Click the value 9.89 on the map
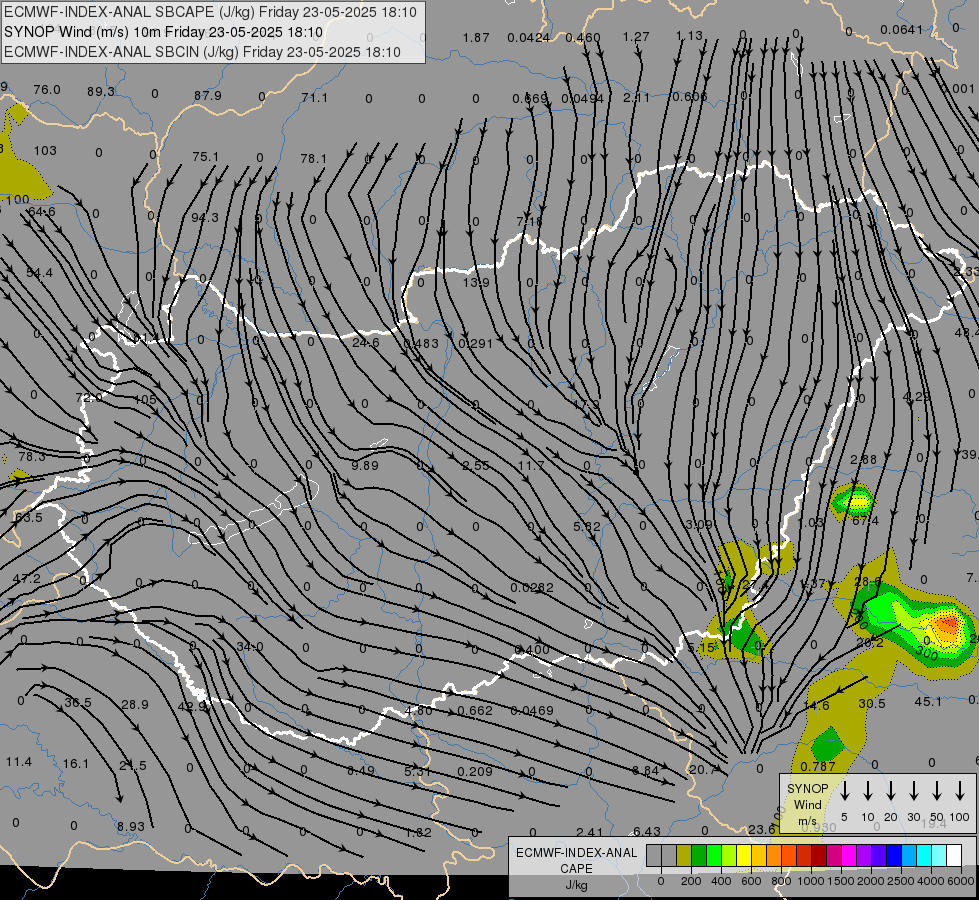 point(365,465)
